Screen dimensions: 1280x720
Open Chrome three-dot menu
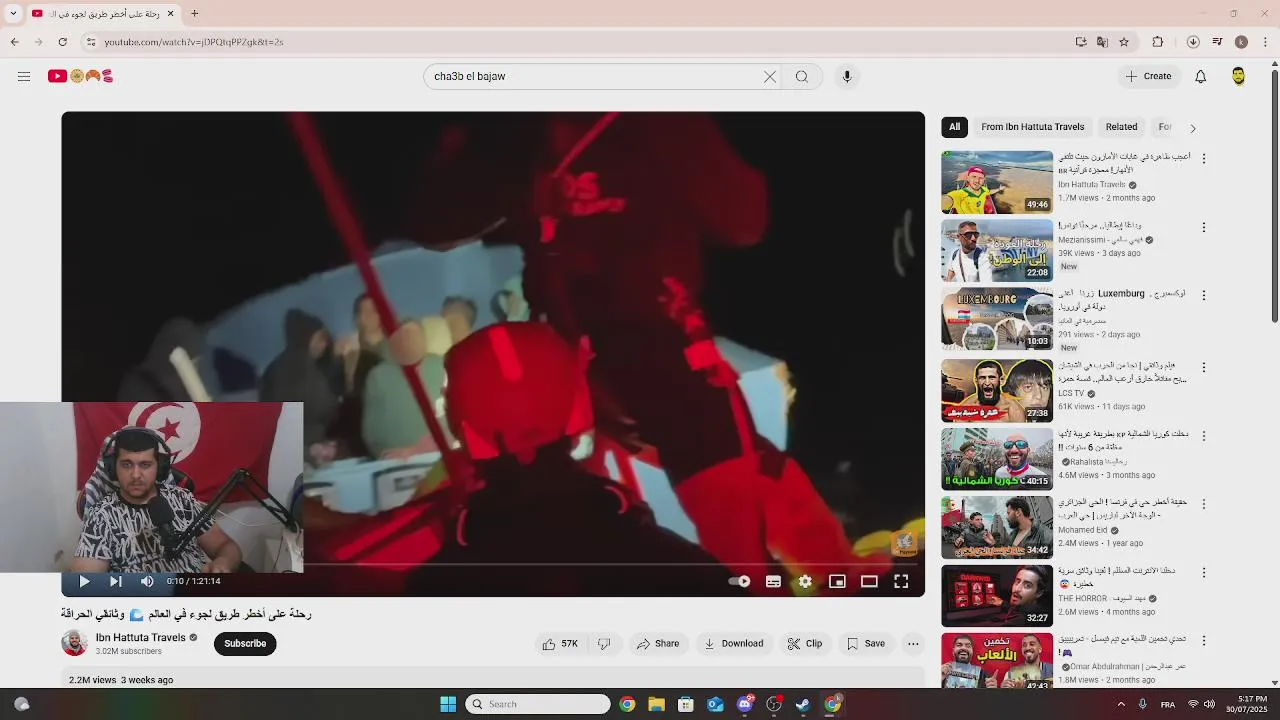1266,42
